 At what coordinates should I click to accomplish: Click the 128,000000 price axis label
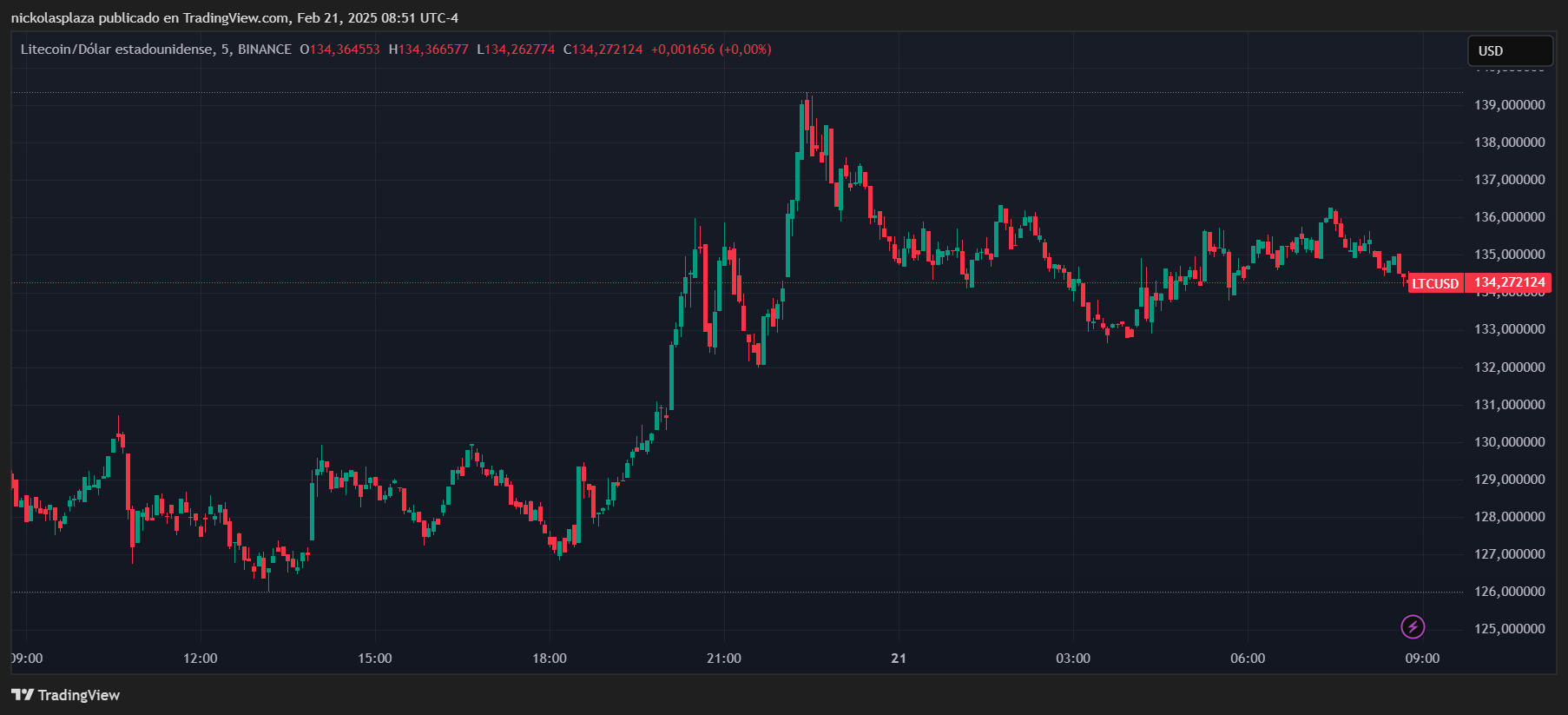click(1510, 517)
